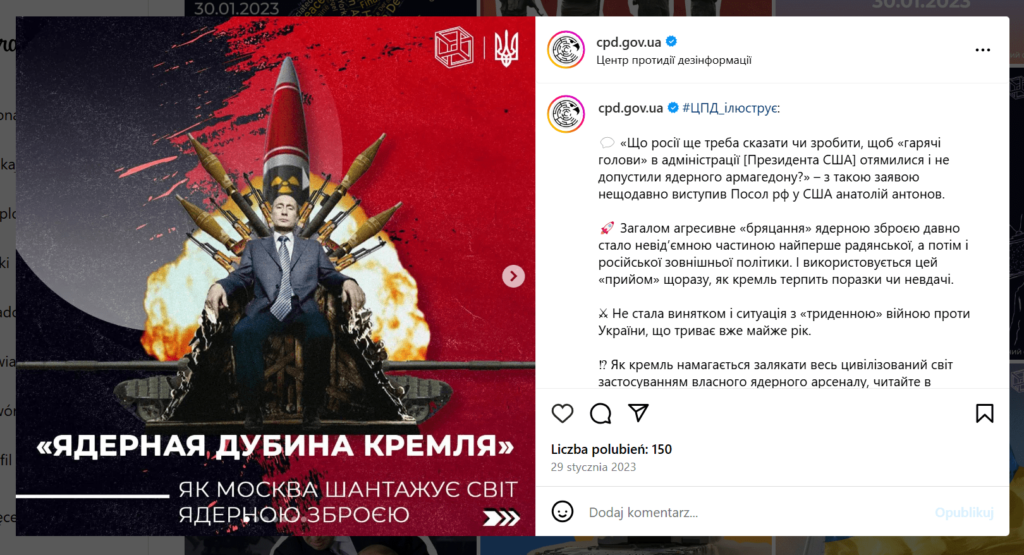Open the emoji picker smiley icon
Image resolution: width=1024 pixels, height=555 pixels.
562,511
